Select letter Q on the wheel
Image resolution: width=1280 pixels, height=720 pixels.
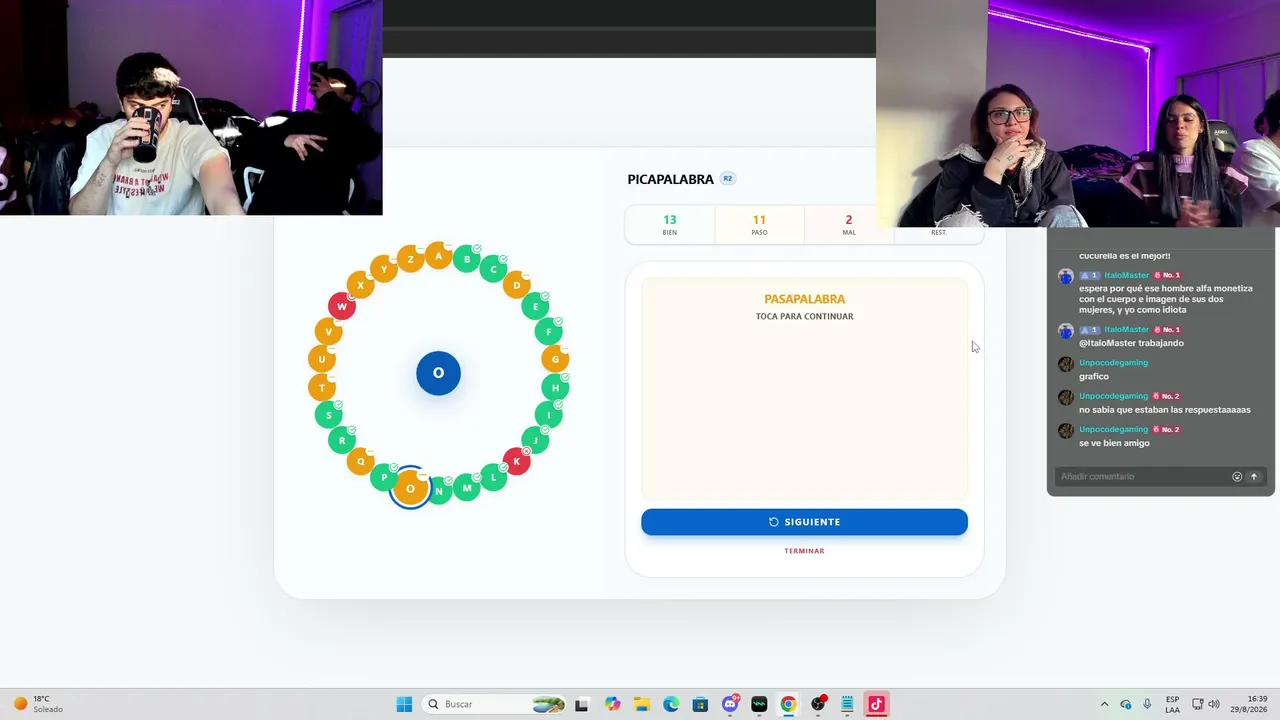tap(361, 461)
